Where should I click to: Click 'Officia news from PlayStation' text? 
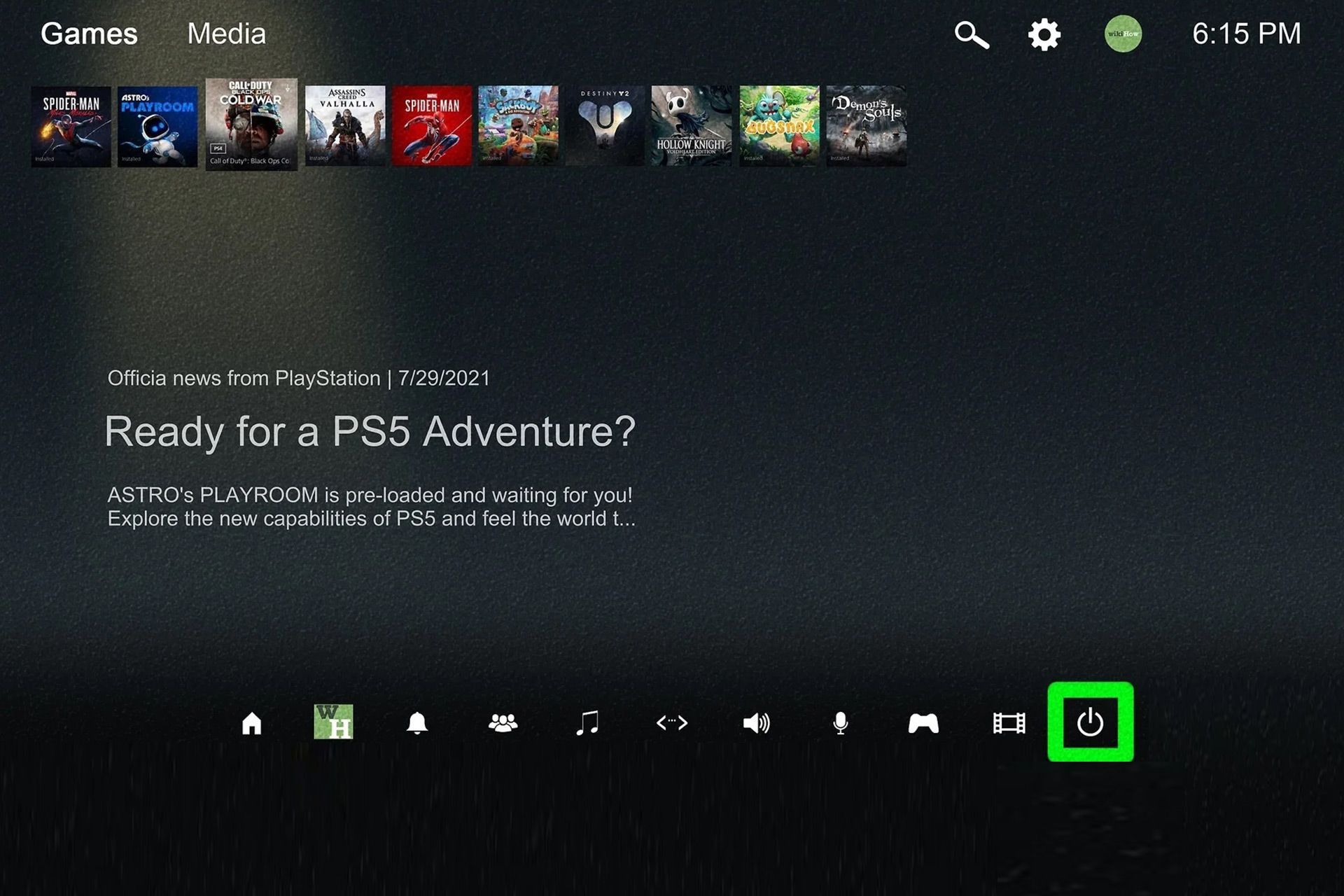[x=244, y=378]
